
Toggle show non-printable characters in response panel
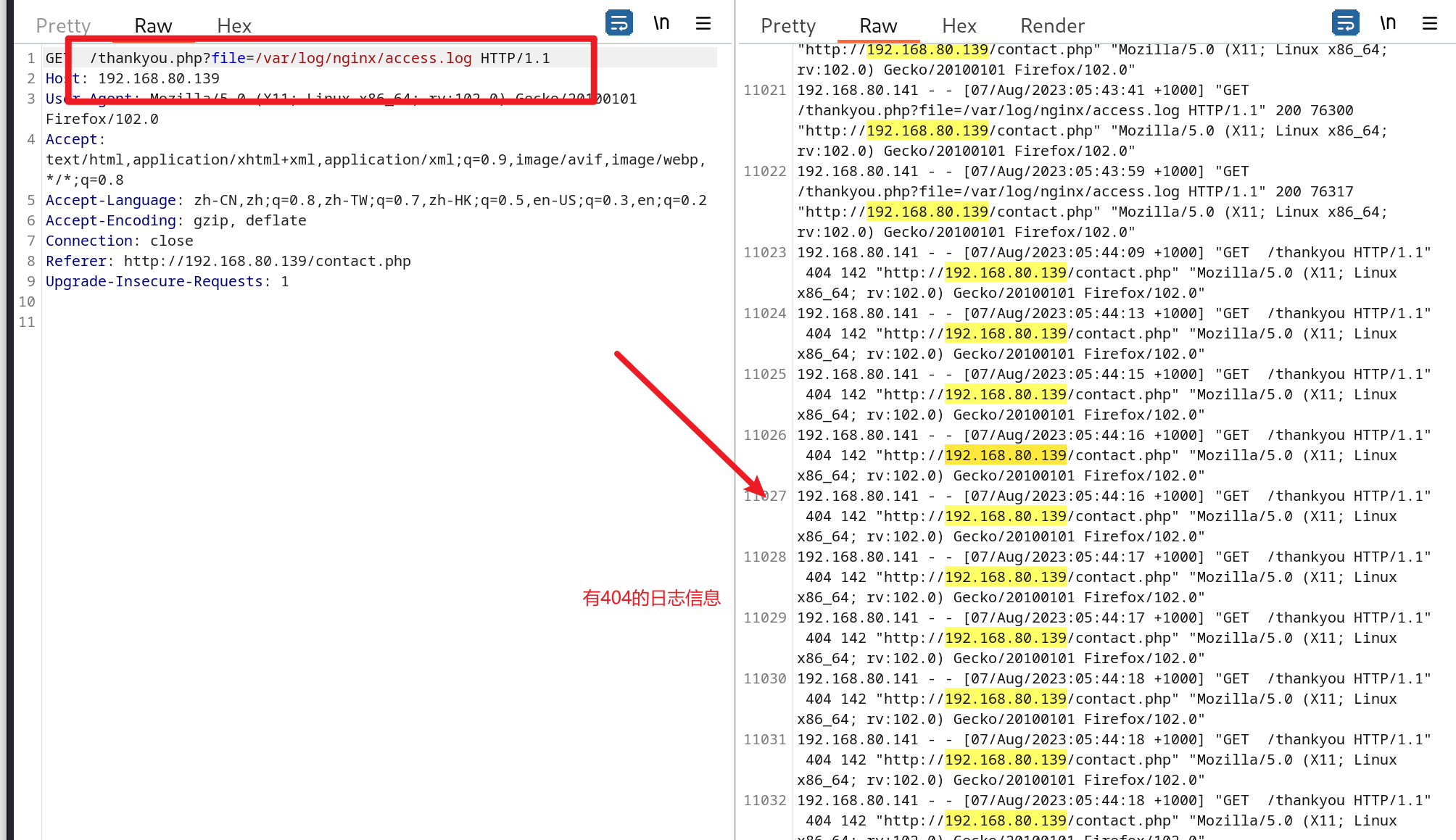pos(1387,23)
